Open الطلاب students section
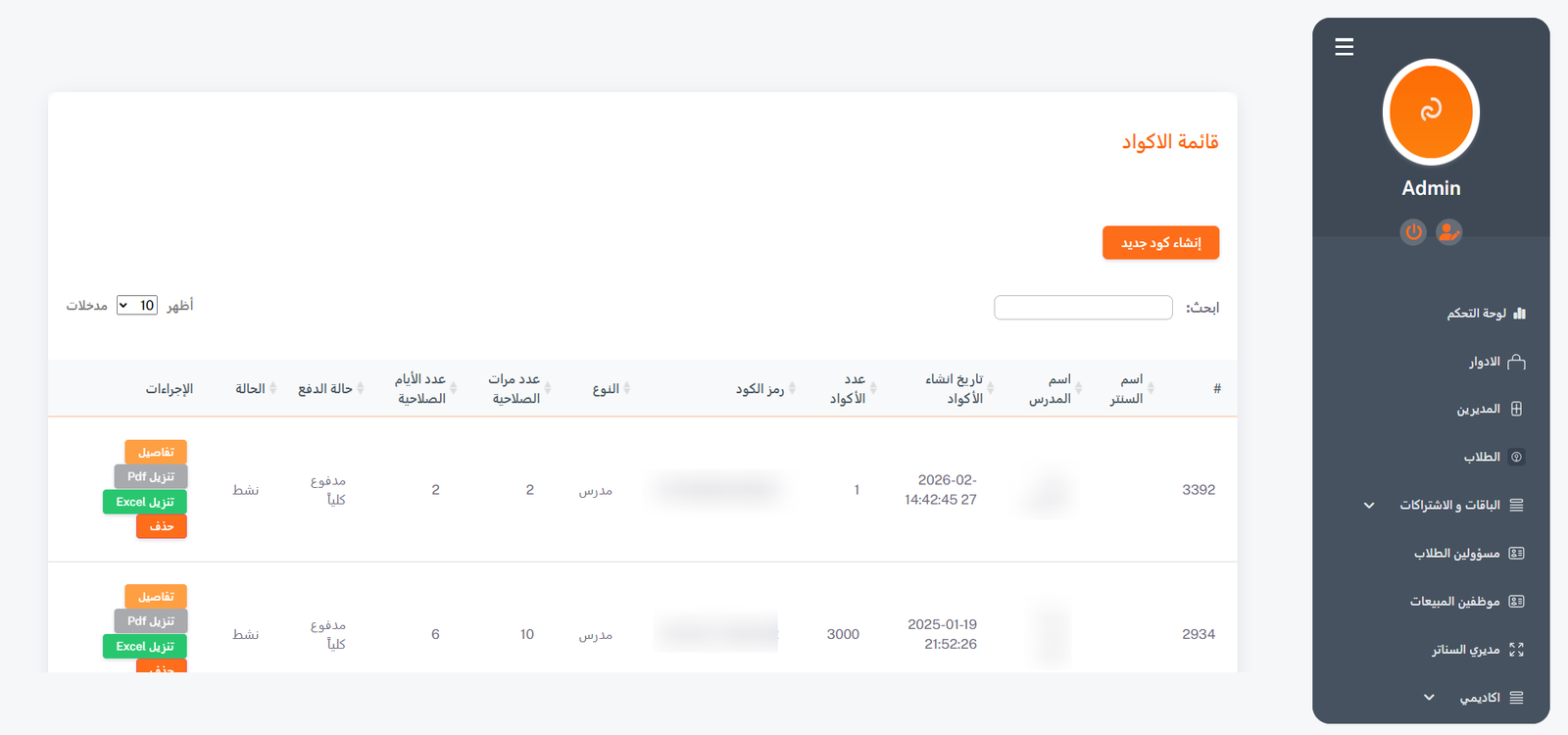The height and width of the screenshot is (735, 1568). click(x=1488, y=457)
